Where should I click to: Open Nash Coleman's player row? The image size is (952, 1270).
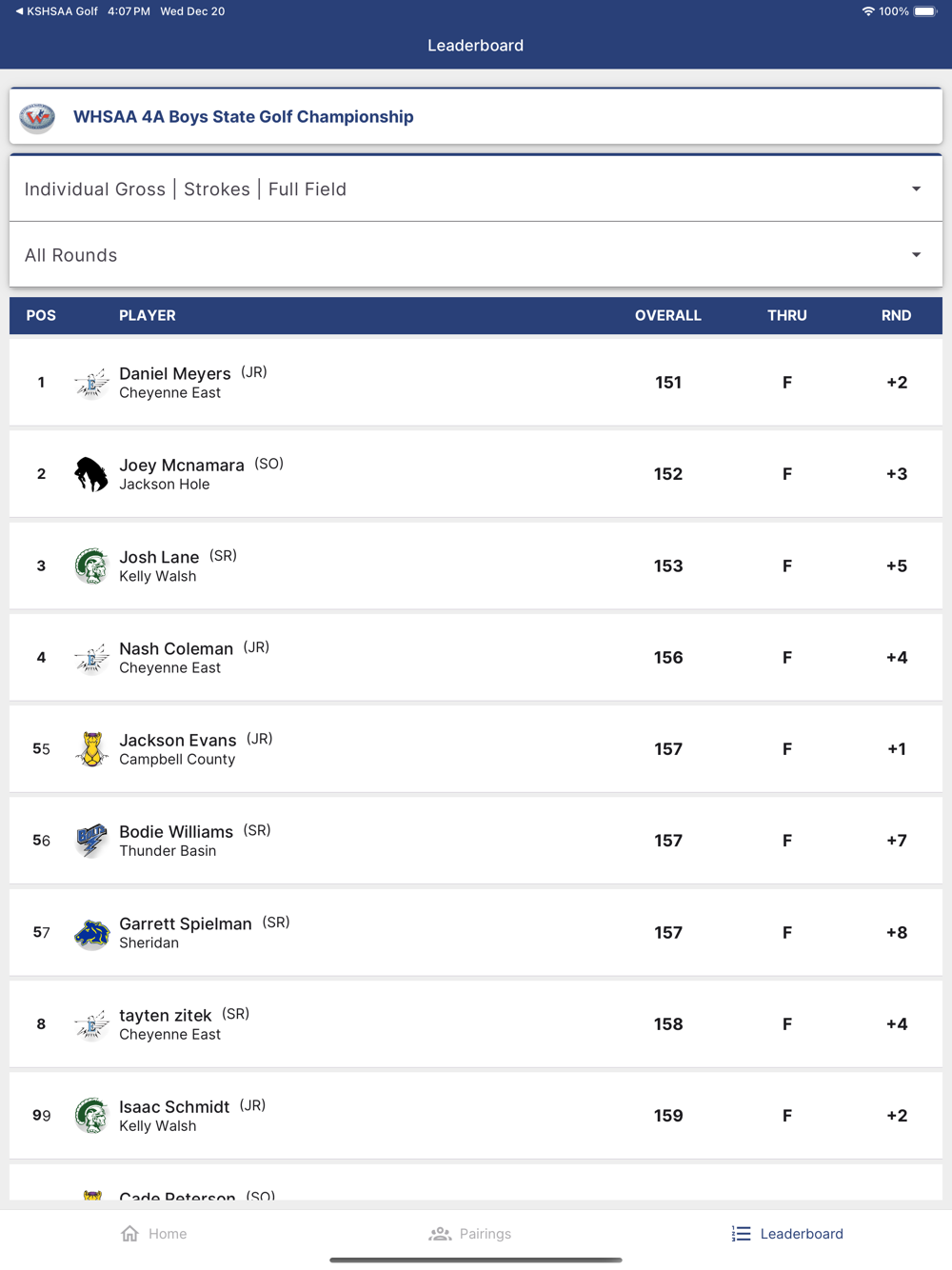pyautogui.click(x=475, y=658)
